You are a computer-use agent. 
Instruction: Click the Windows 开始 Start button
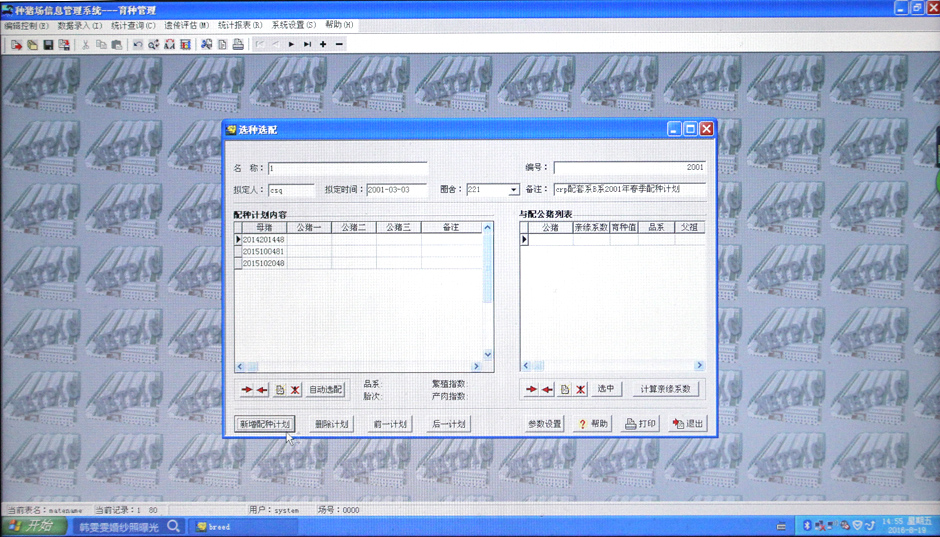tap(32, 526)
